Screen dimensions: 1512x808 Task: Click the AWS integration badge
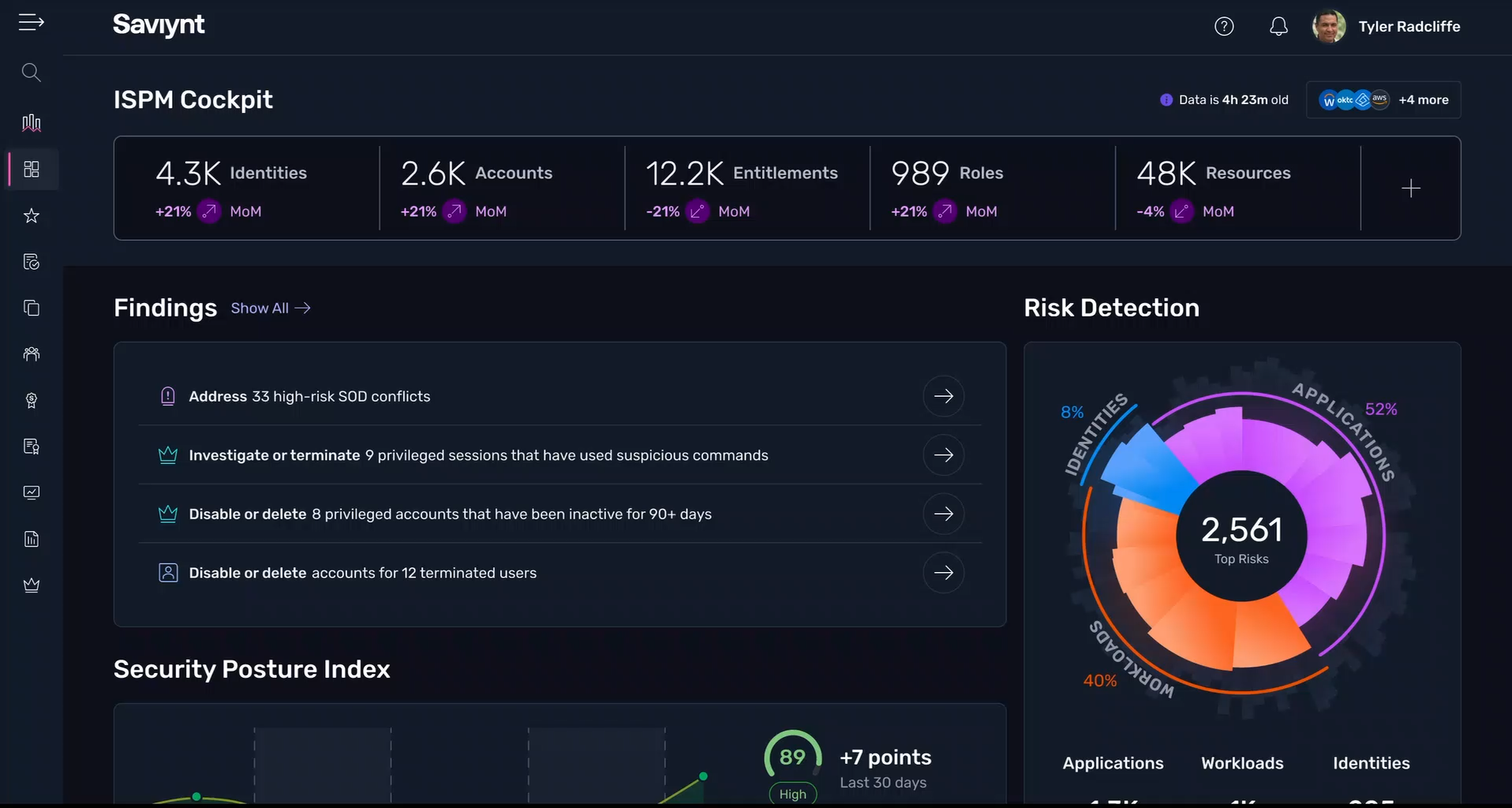1379,99
